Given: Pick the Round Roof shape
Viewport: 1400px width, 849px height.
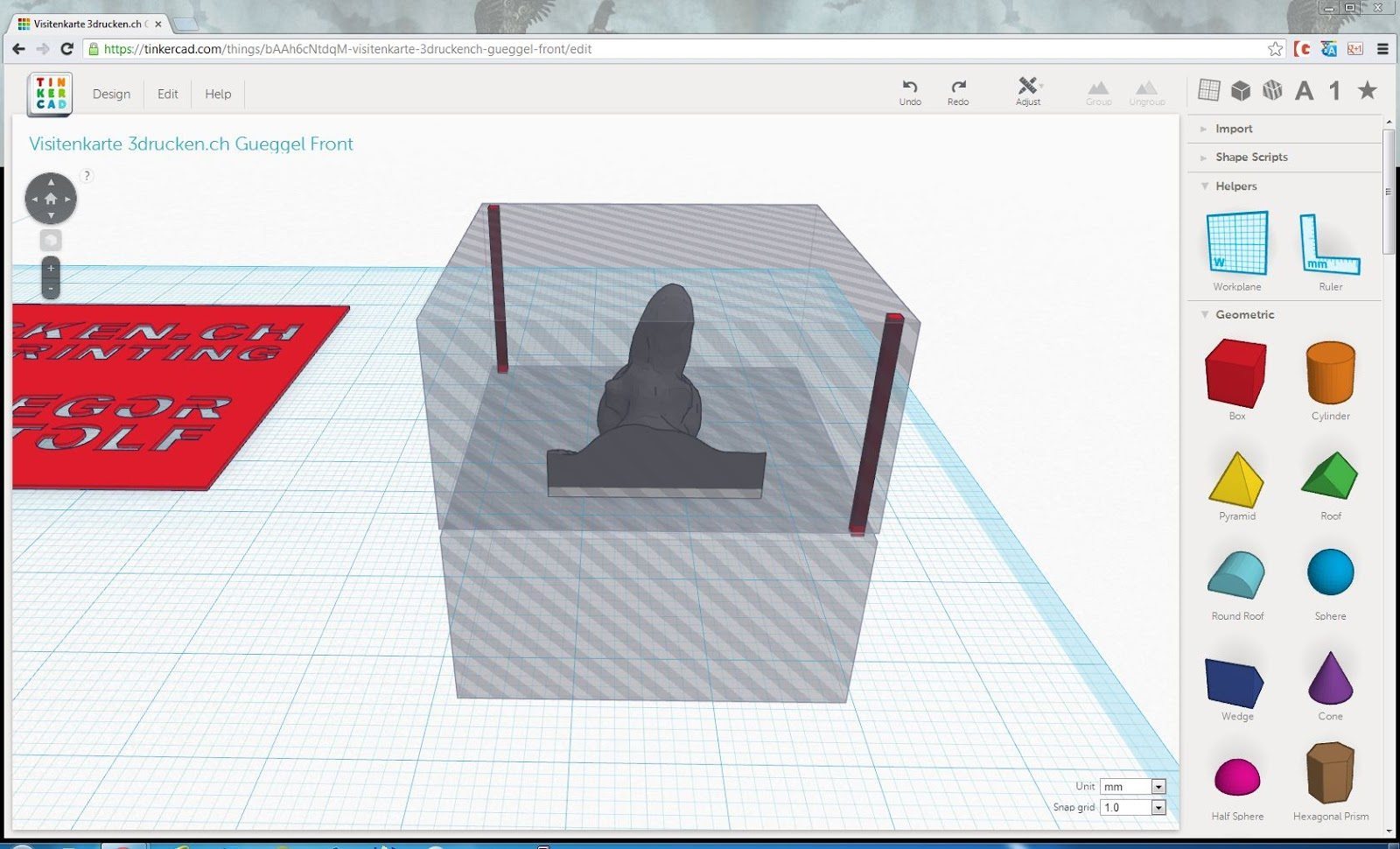Looking at the screenshot, I should pyautogui.click(x=1236, y=585).
